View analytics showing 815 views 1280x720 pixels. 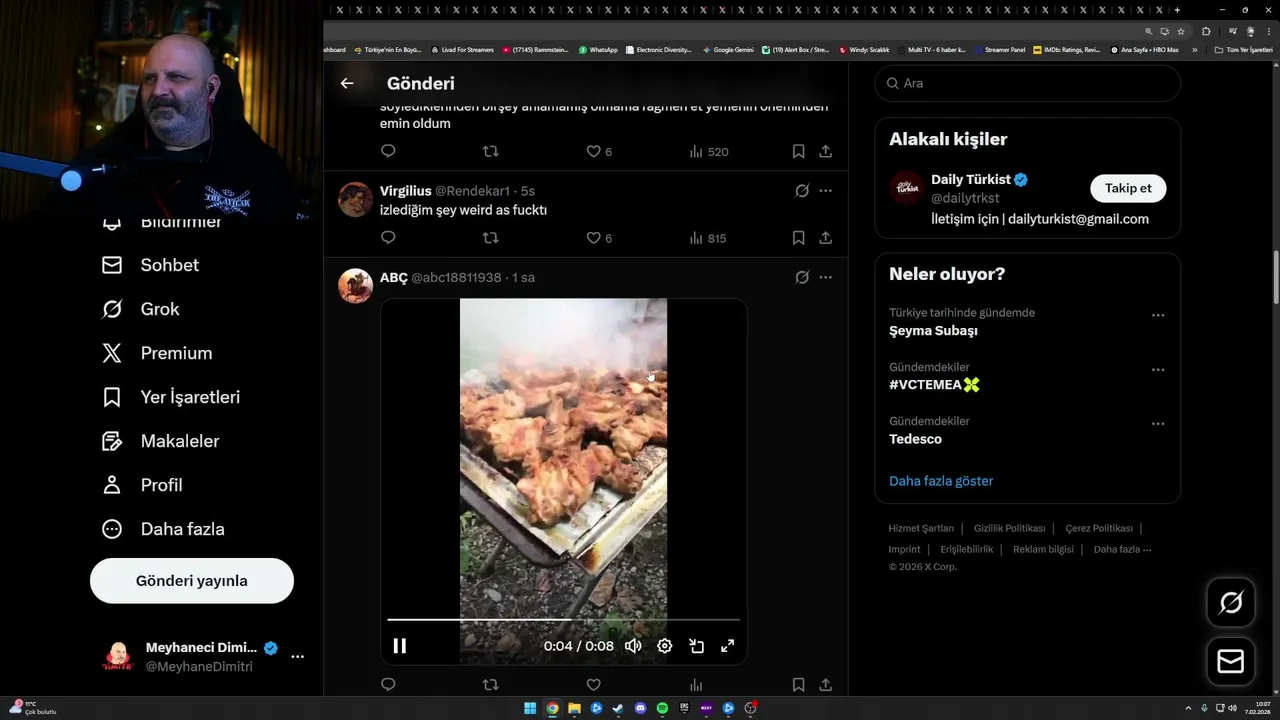click(708, 238)
